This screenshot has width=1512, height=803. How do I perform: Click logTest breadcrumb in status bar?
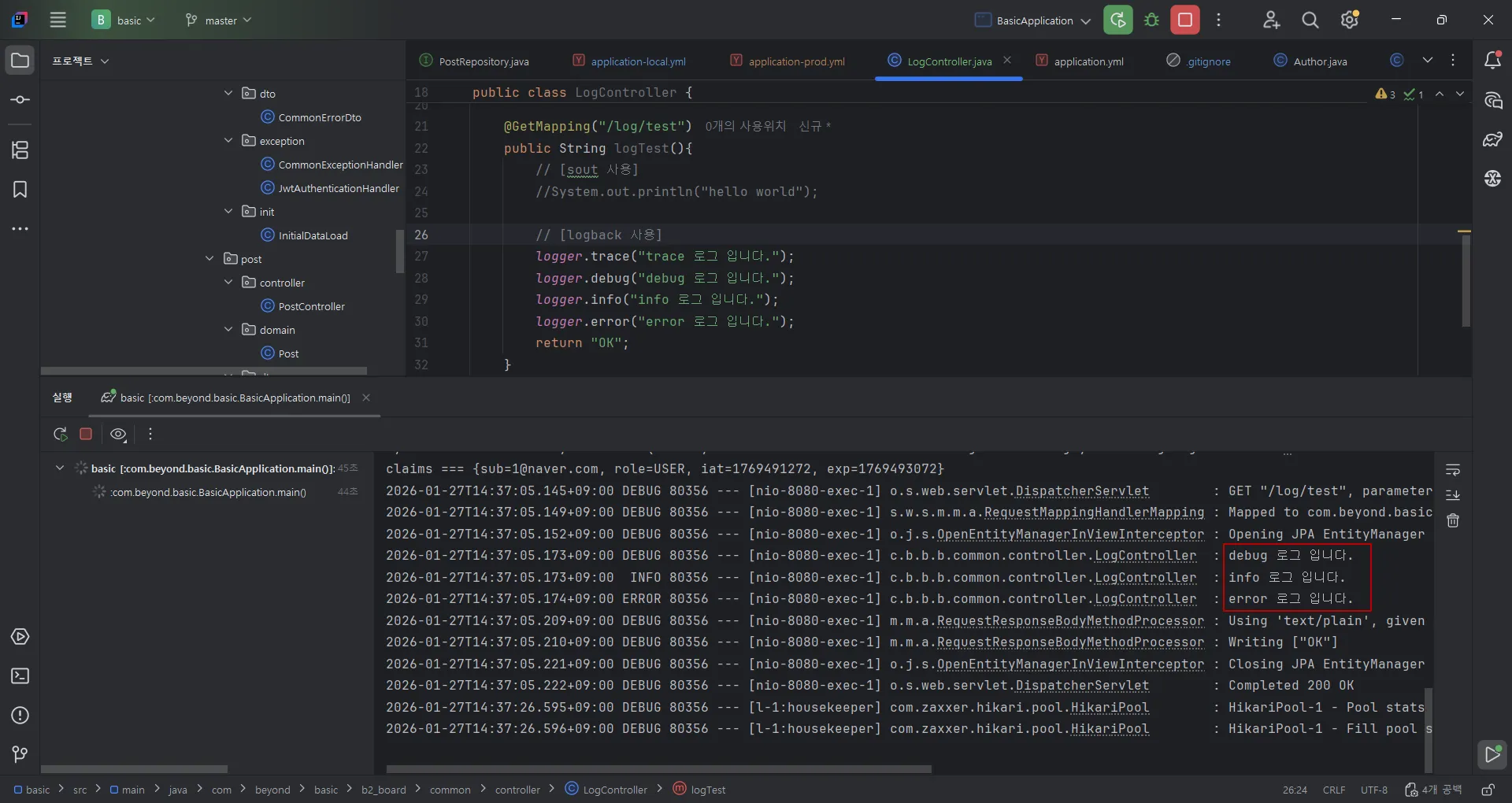coord(699,790)
